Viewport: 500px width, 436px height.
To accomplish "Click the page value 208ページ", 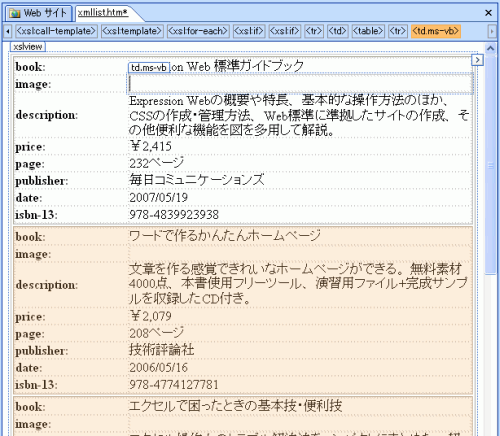I will coord(156,333).
